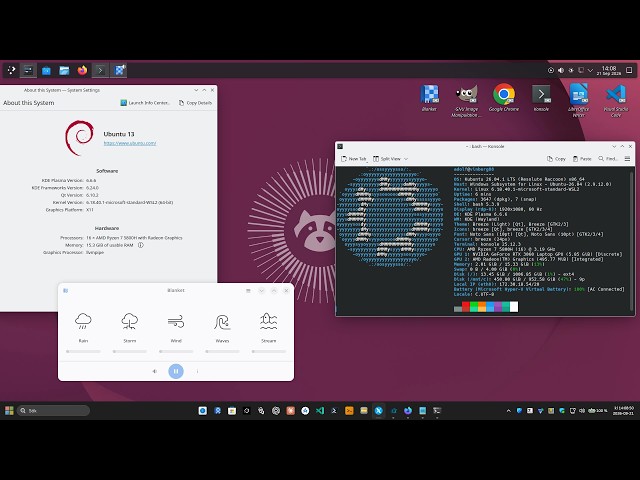
Task: Click Copy Details in System Settings
Action: 196,103
